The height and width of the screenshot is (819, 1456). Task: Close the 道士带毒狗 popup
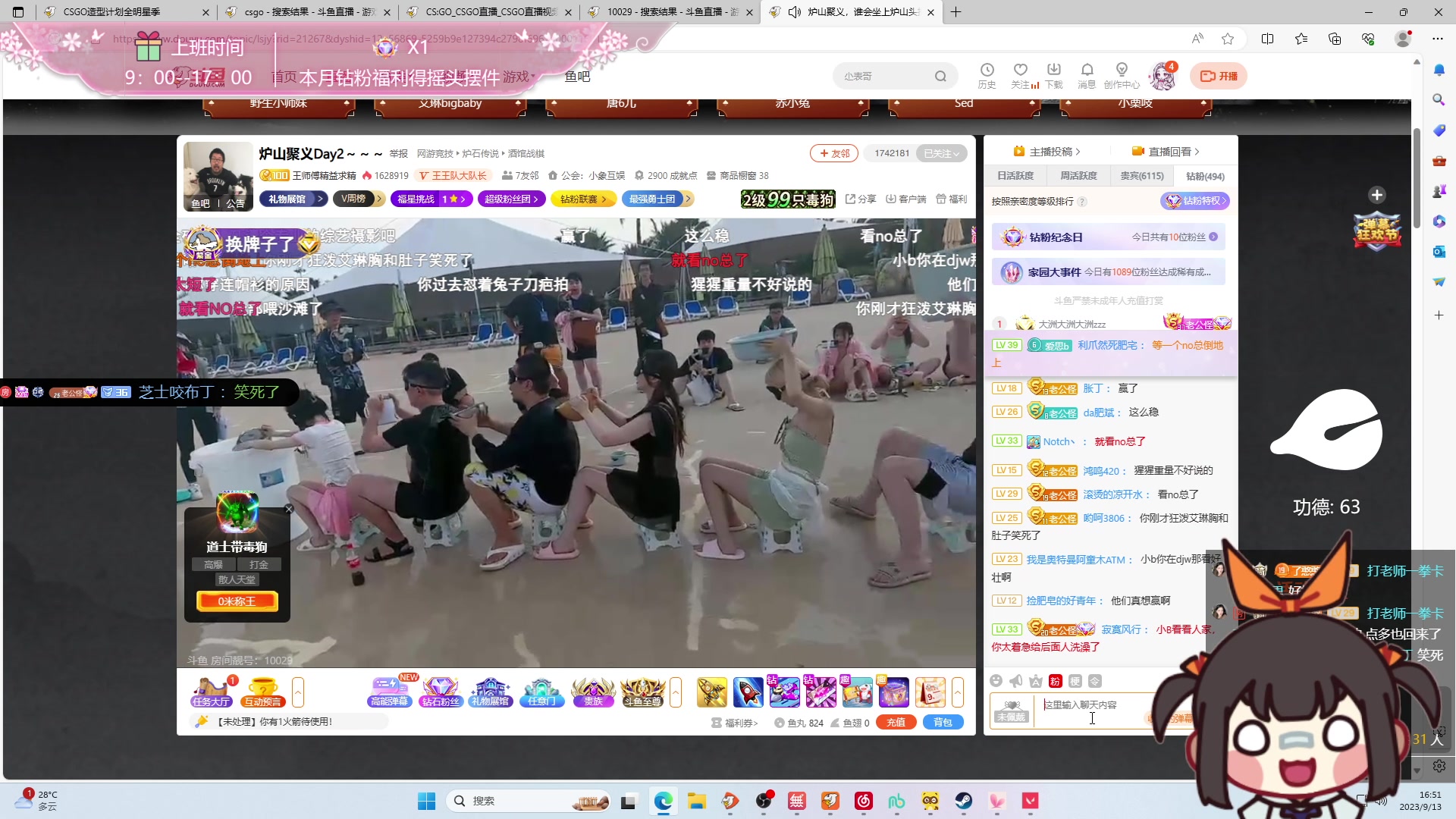289,509
